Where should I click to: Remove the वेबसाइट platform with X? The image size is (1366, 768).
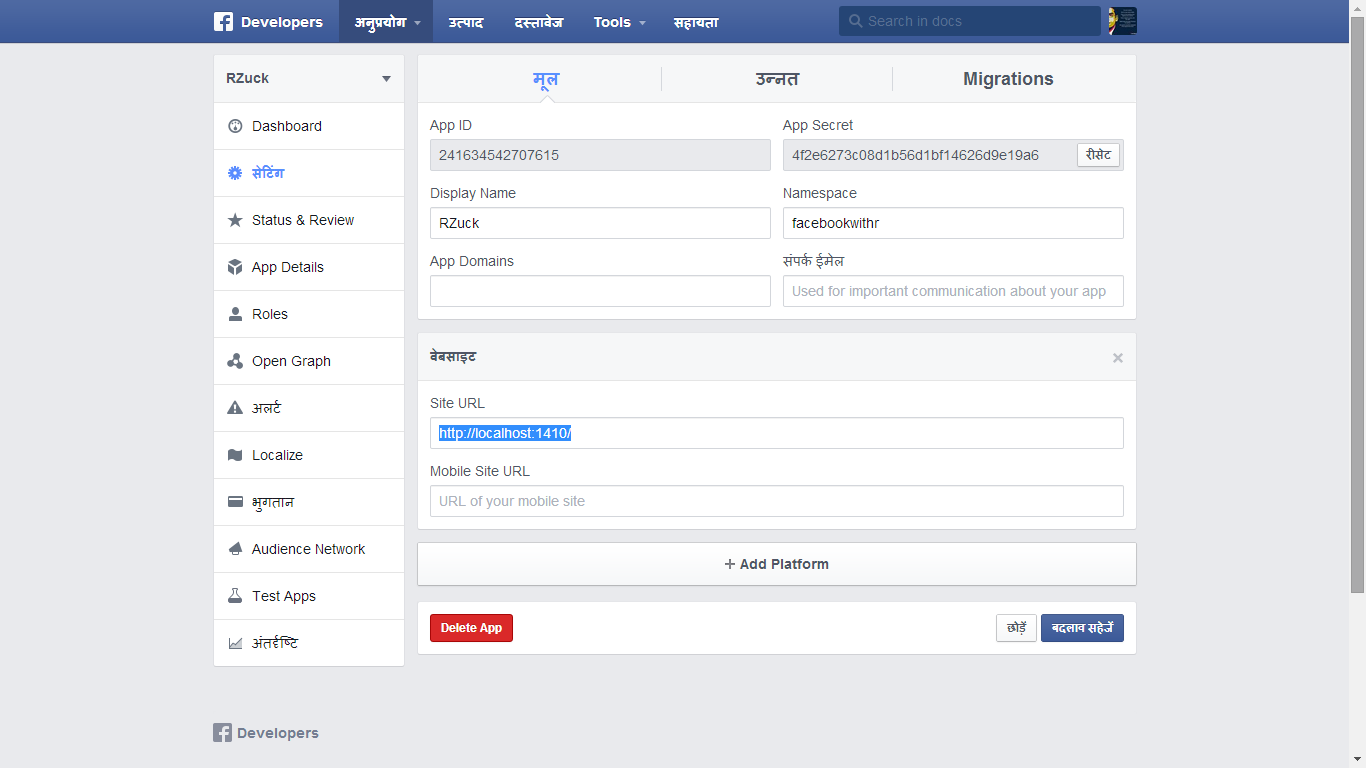click(x=1118, y=358)
